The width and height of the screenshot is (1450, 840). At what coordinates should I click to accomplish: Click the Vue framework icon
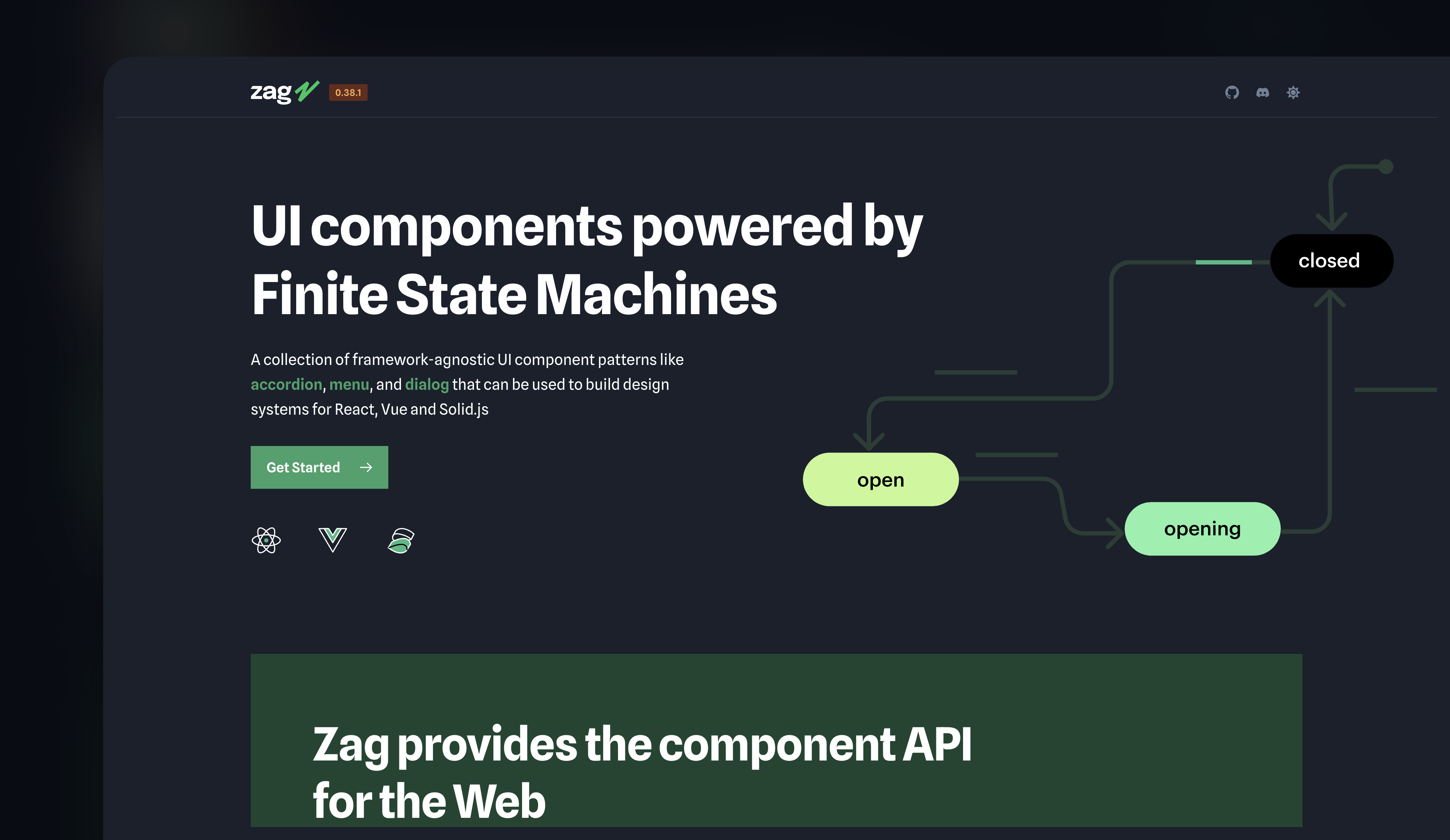coord(333,538)
